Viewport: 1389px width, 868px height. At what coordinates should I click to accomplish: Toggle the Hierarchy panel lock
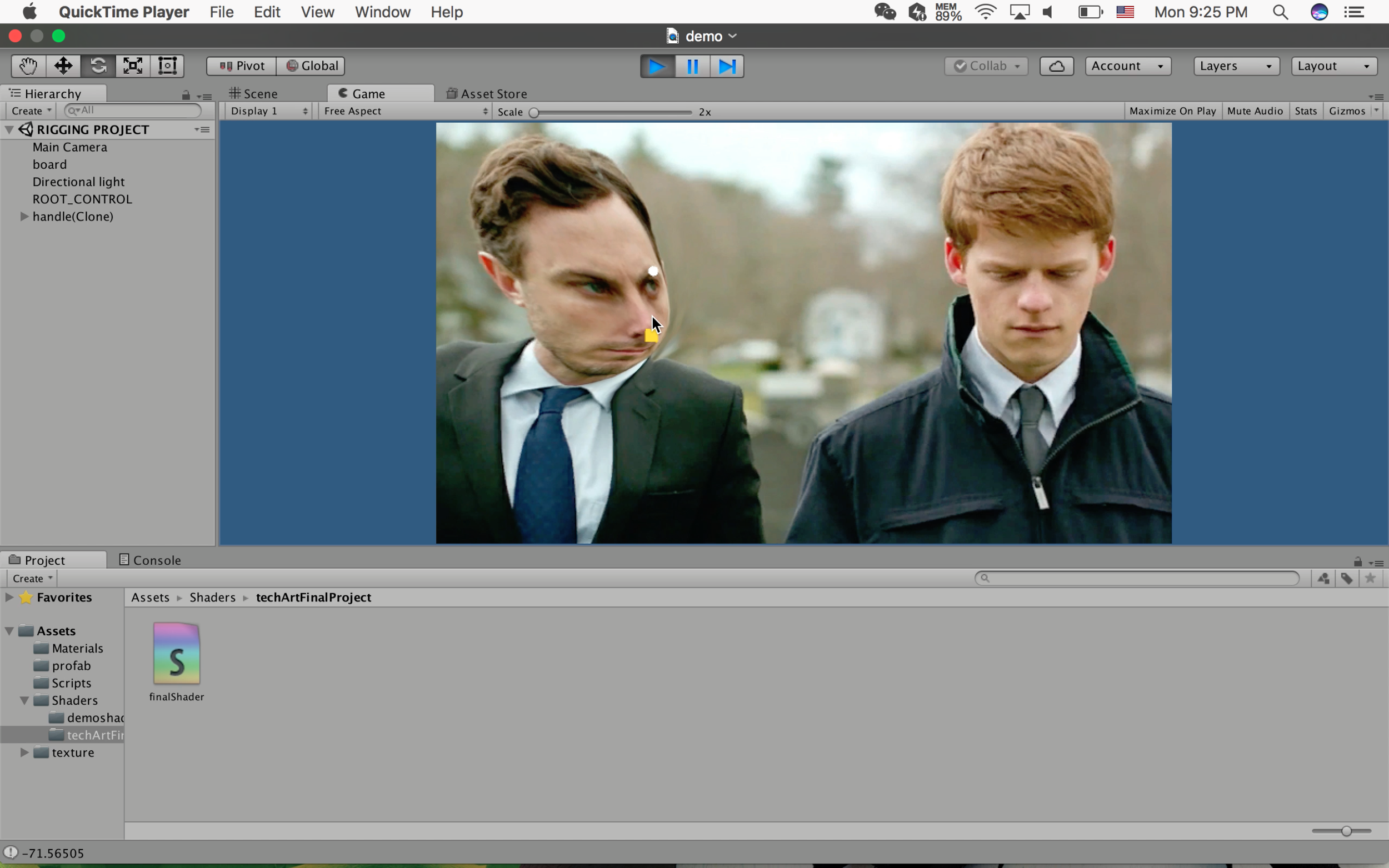tap(186, 96)
